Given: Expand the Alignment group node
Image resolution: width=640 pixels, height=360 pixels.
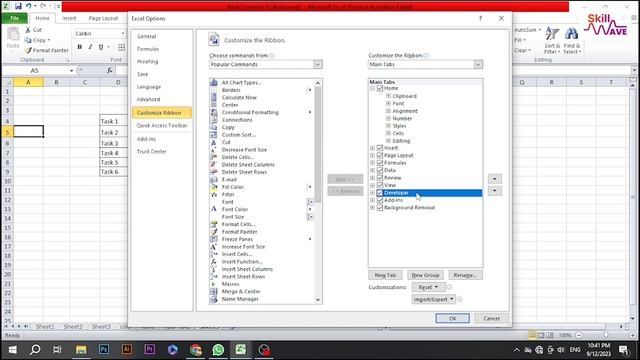Looking at the screenshot, I should click(x=388, y=111).
